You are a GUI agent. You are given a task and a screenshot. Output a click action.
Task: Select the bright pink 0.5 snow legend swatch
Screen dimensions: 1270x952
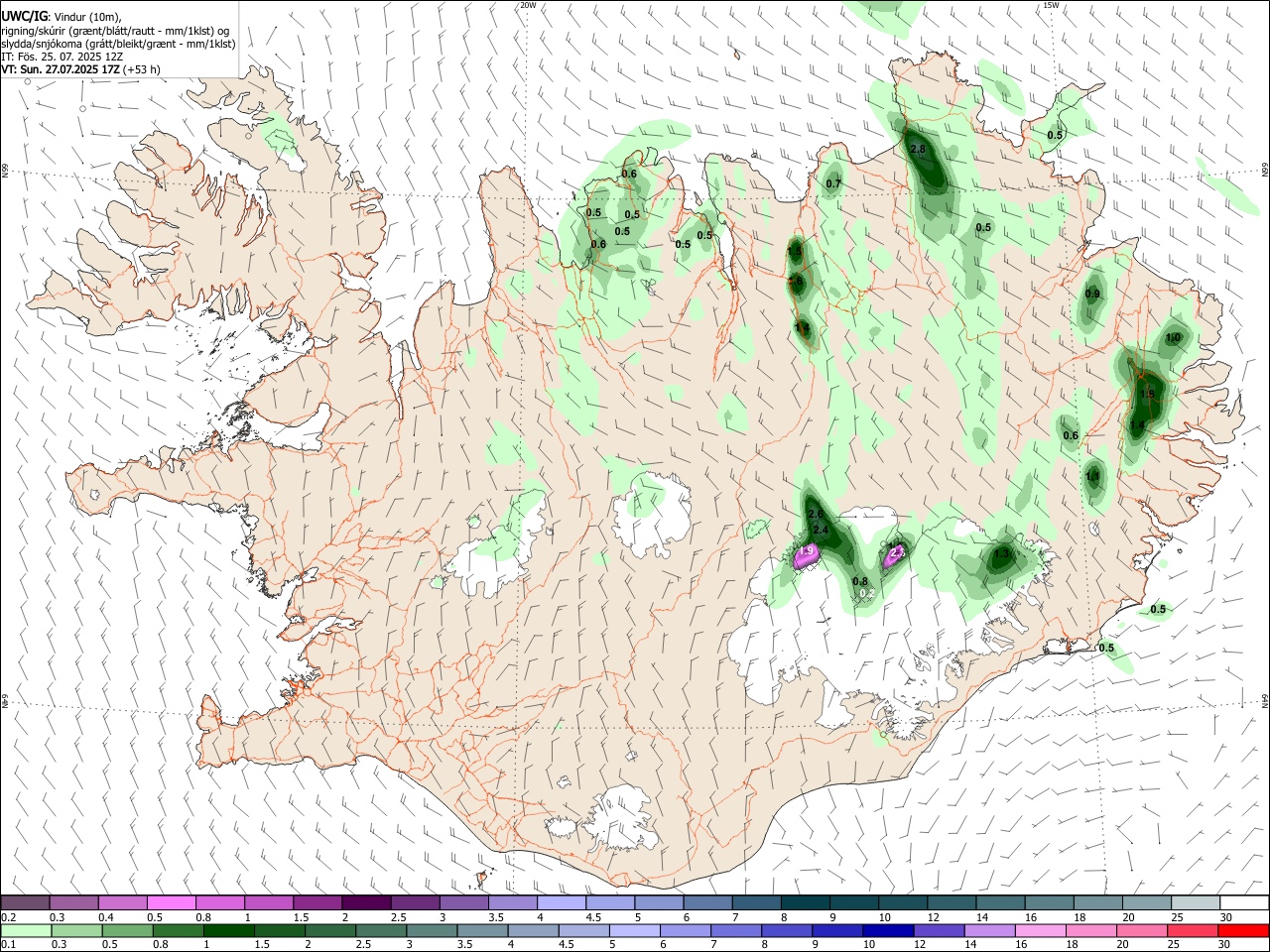[x=172, y=903]
